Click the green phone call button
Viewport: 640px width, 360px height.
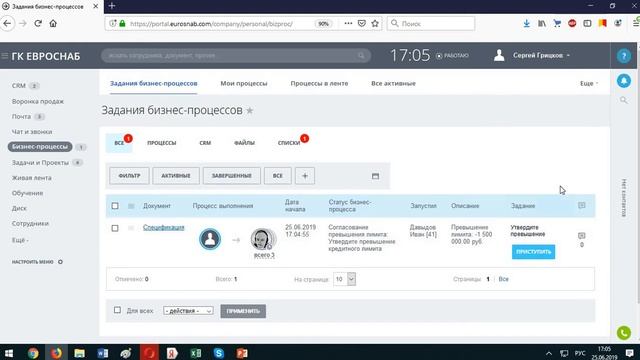[624, 333]
